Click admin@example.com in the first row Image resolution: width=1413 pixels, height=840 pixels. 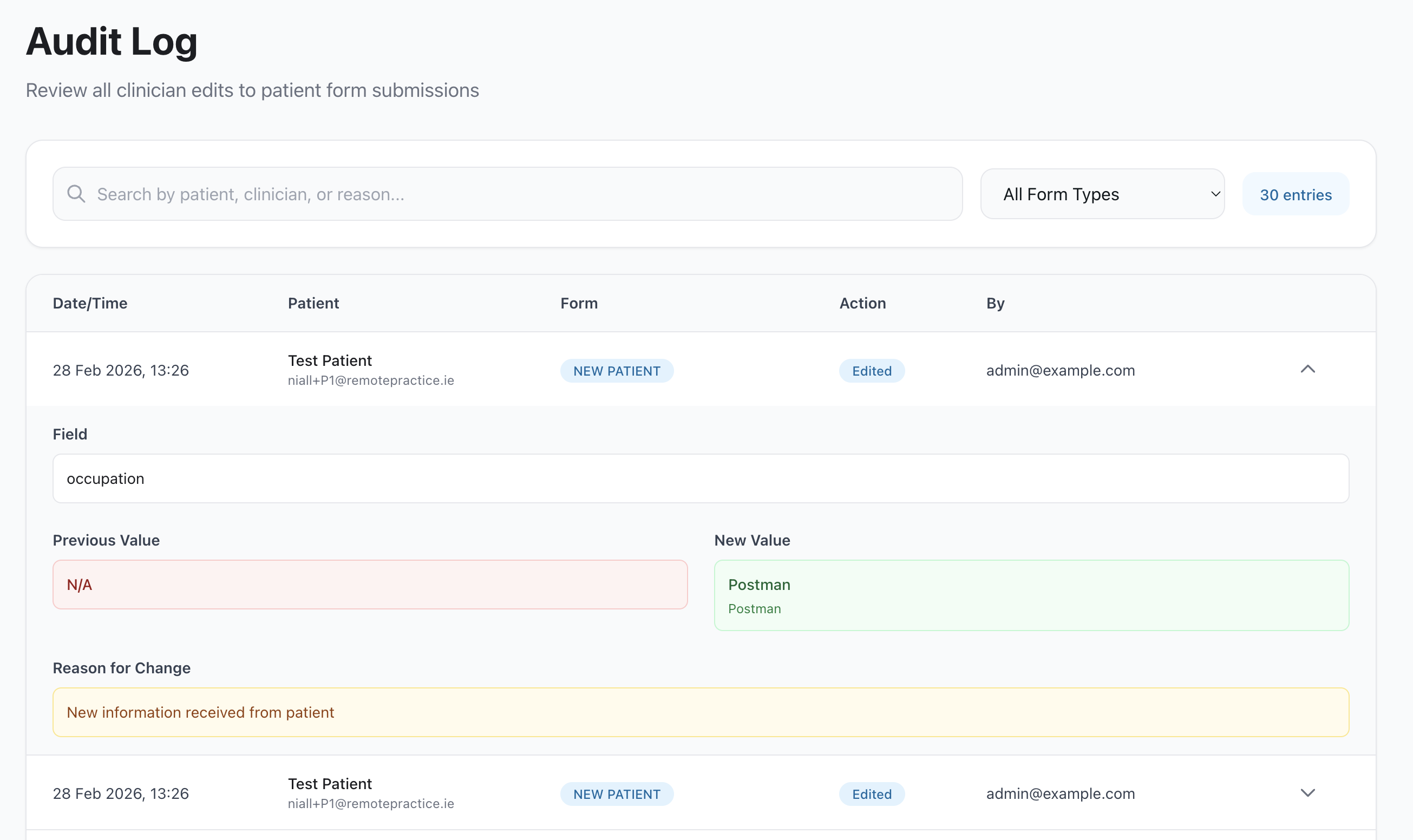[x=1060, y=370]
